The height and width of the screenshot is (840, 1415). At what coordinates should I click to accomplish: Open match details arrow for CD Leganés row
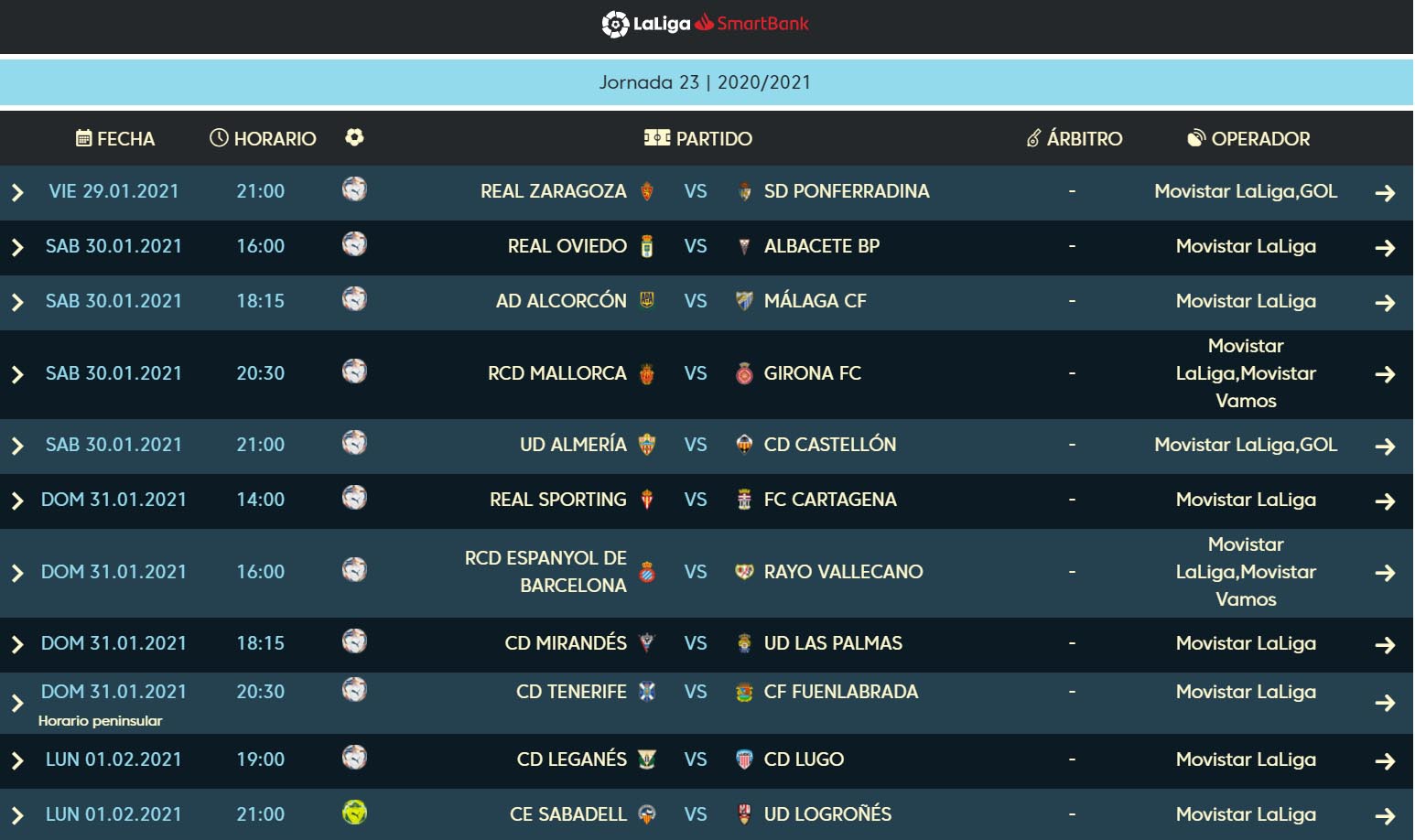[1385, 761]
